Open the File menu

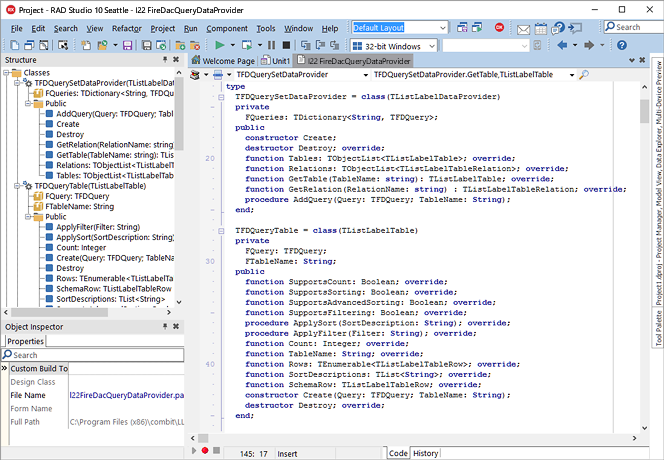(17, 28)
